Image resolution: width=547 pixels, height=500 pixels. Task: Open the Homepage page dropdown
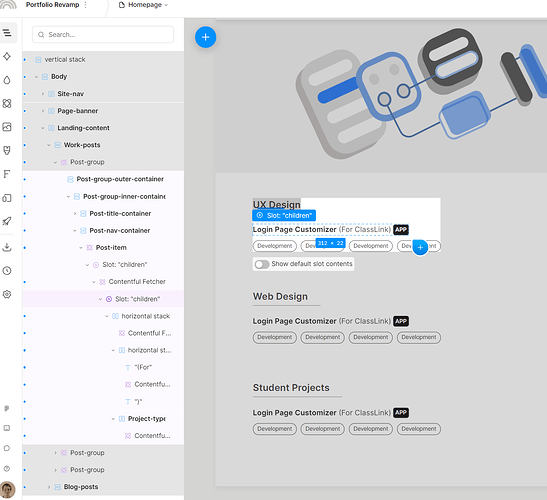[143, 5]
